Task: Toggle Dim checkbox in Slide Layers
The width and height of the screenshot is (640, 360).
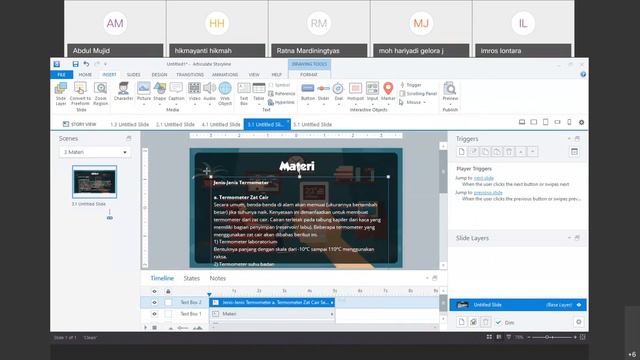Action: [498, 322]
